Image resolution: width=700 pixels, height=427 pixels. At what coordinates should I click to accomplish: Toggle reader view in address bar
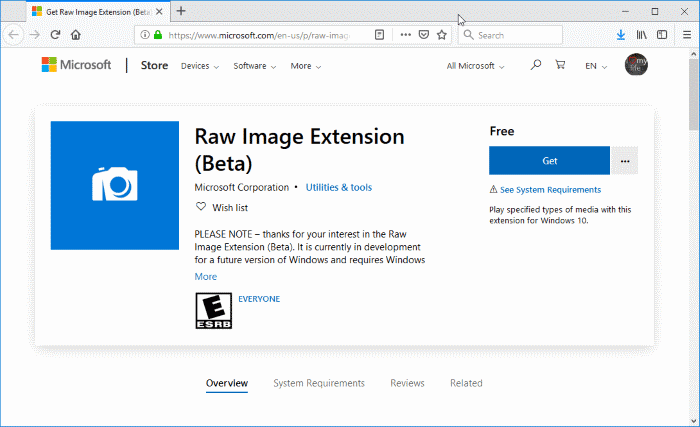pyautogui.click(x=379, y=35)
